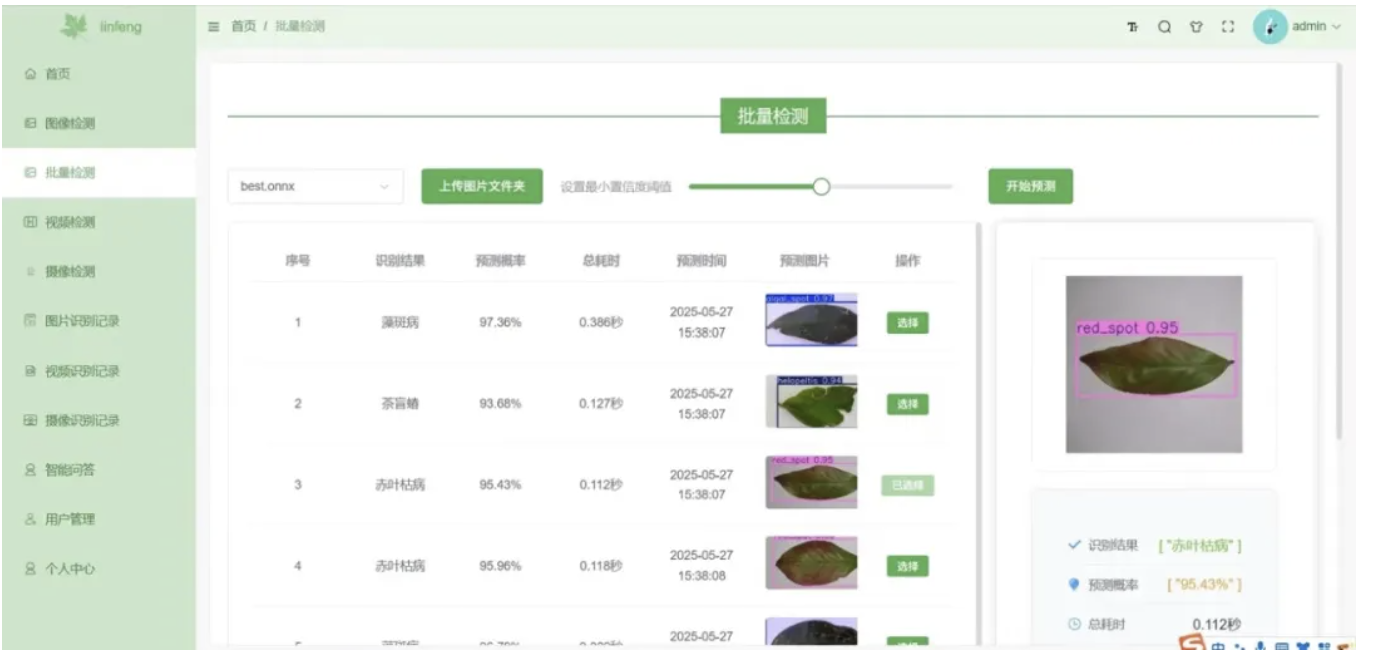Screen dimensions: 1376x654
Task: Click the 97.36% probability cell
Action: point(500,323)
